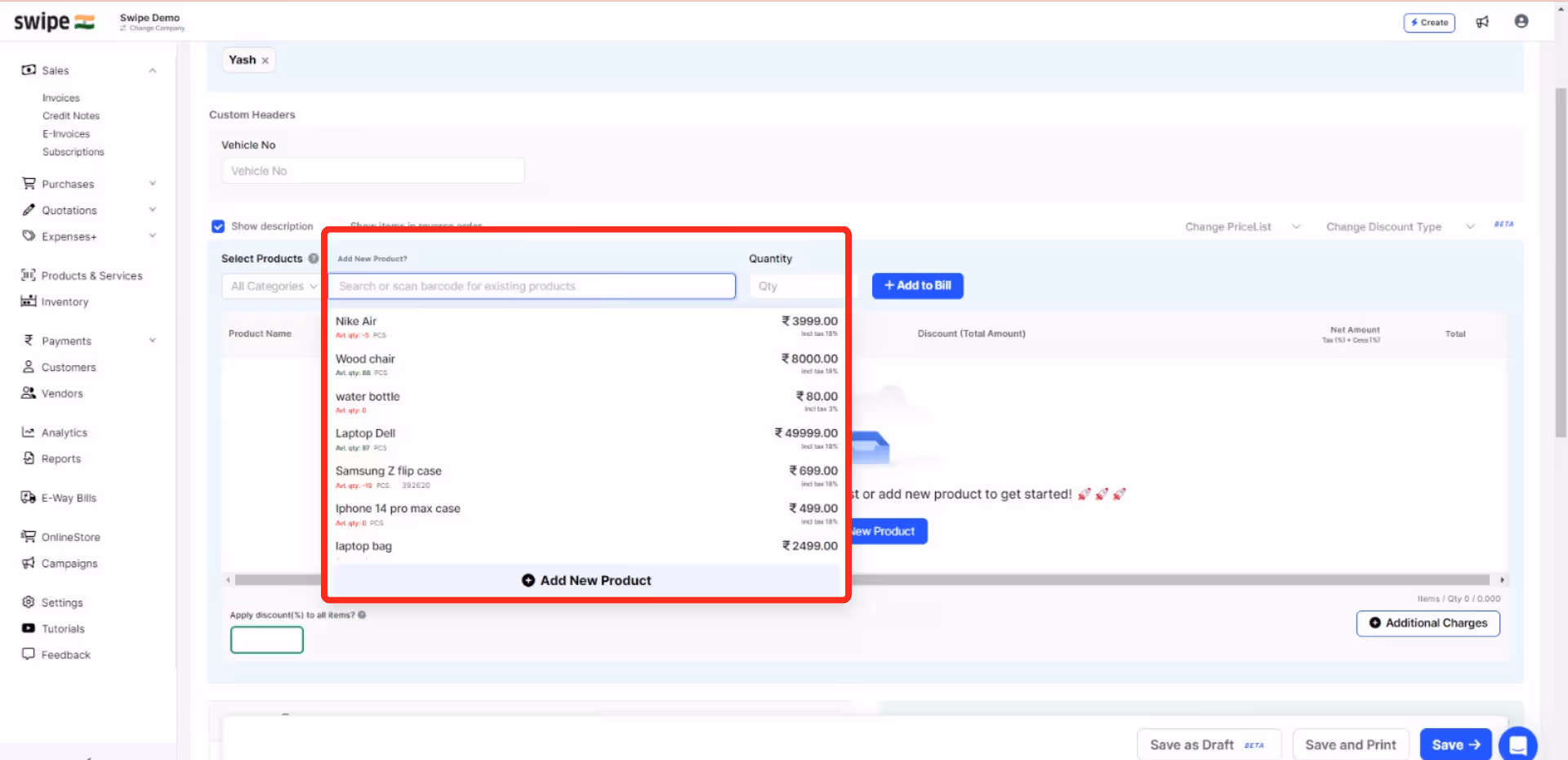Click the scrollbar right arrow
This screenshot has width=1568, height=760.
1502,579
